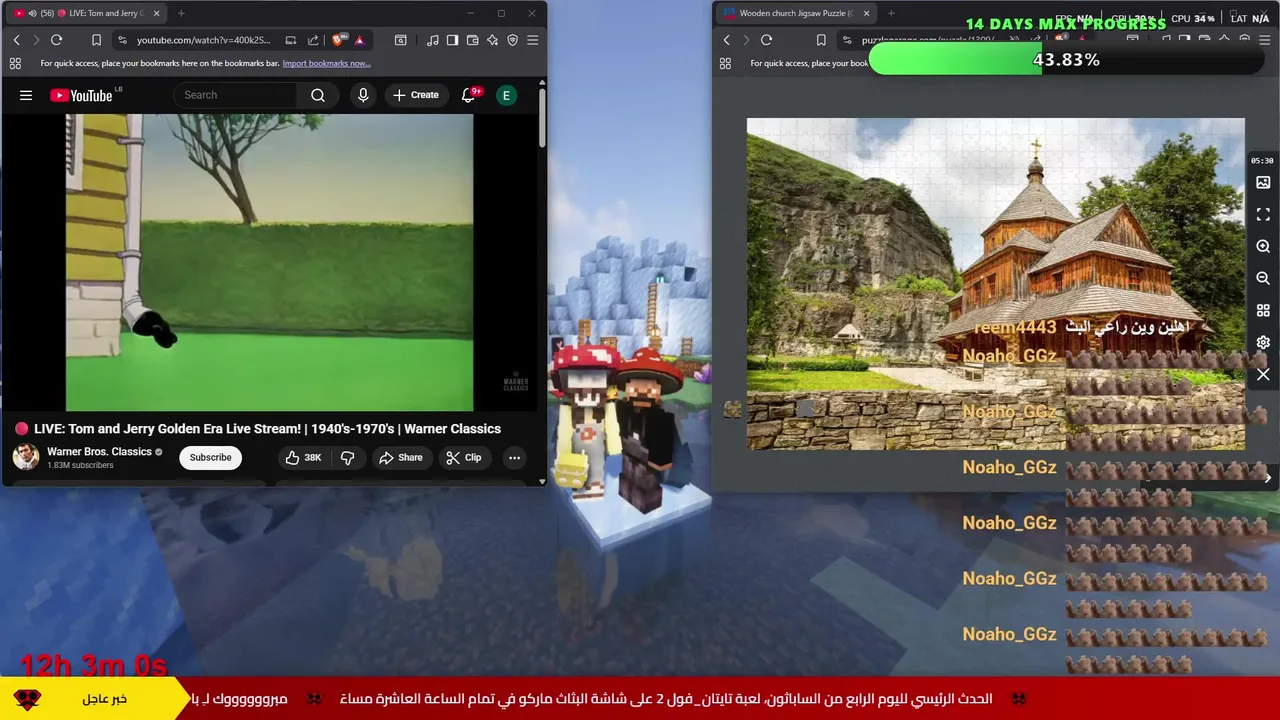This screenshot has width=1280, height=720.
Task: Open Warner Bros. Classics channel avatar
Action: (26, 457)
